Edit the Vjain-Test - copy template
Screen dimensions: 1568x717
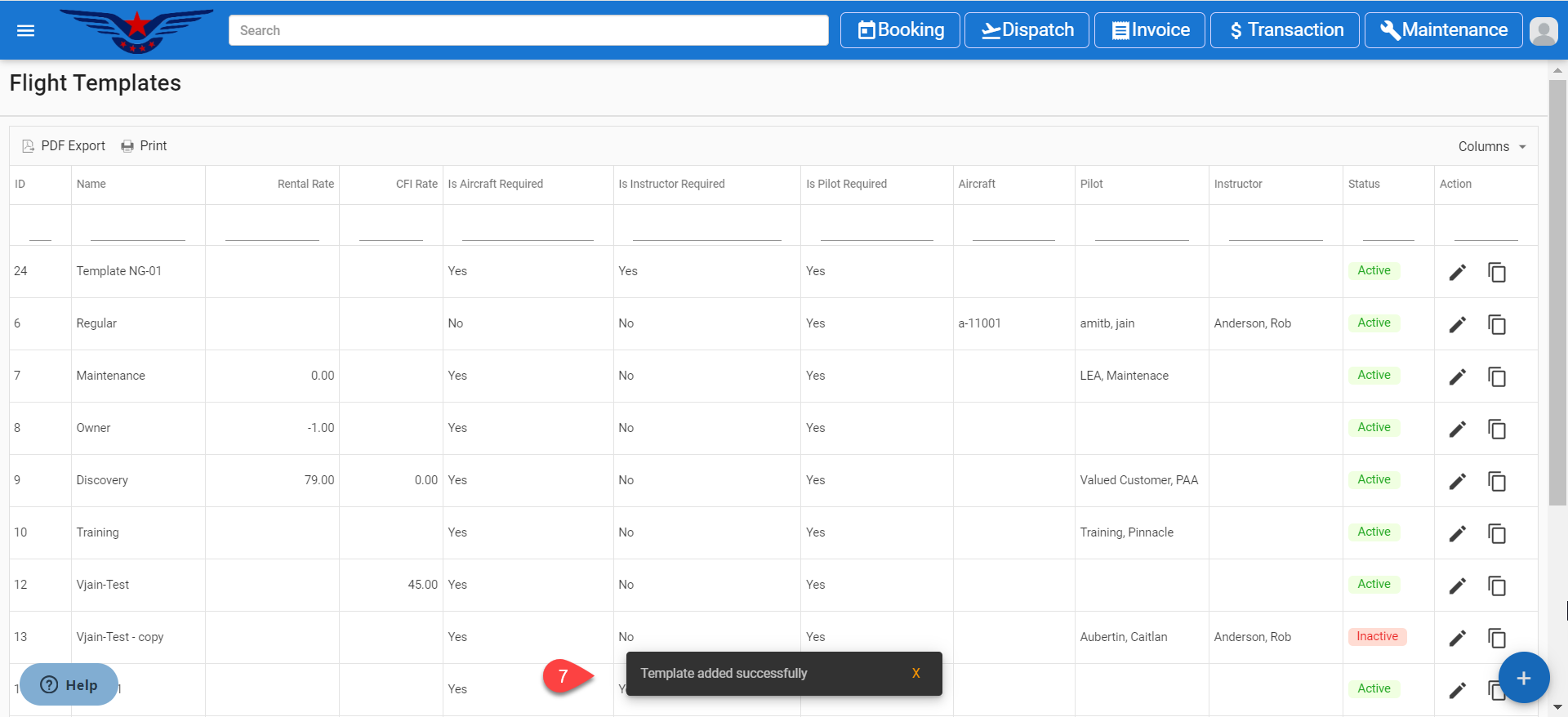click(1457, 638)
